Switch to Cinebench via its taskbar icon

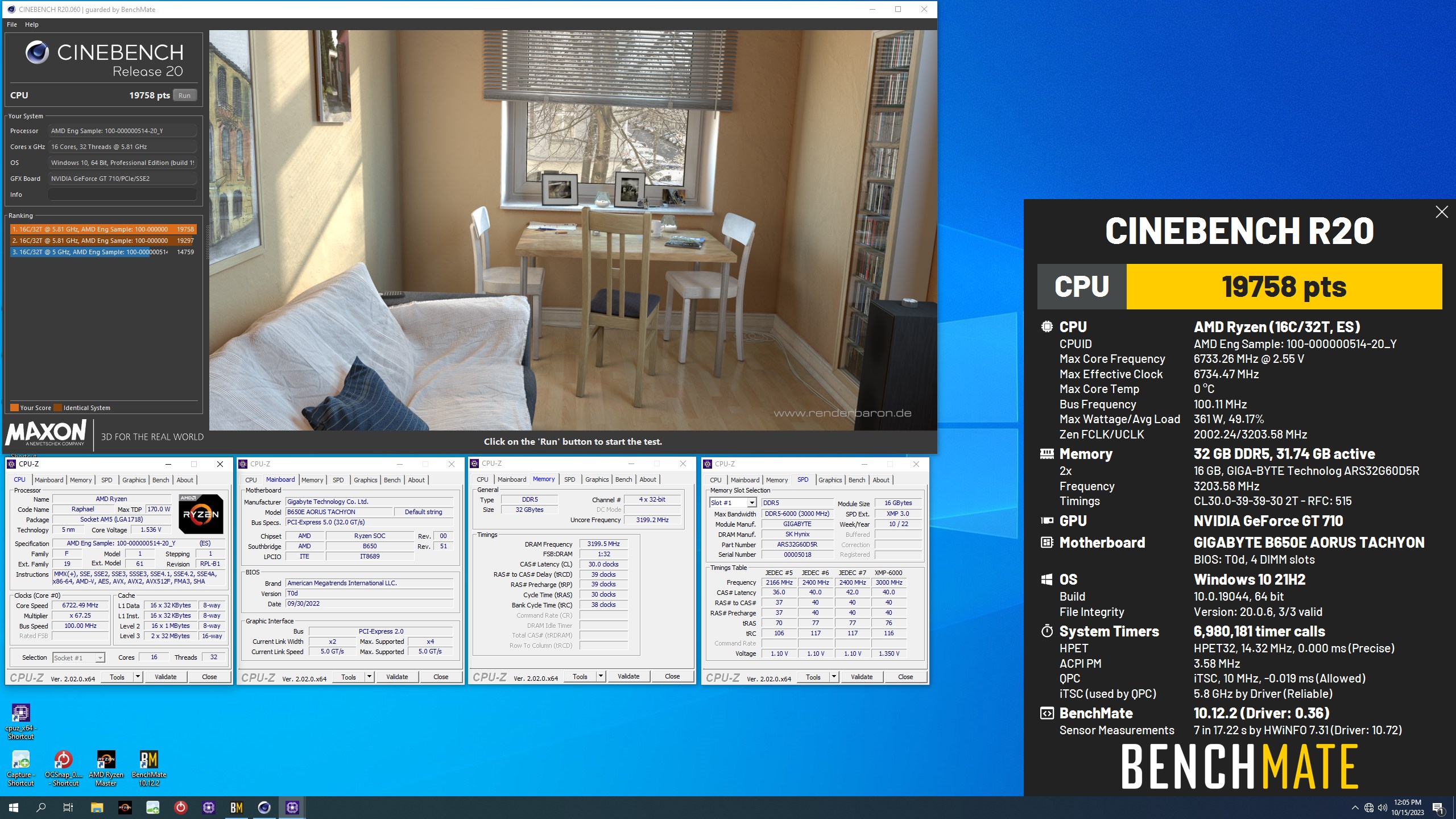264,808
